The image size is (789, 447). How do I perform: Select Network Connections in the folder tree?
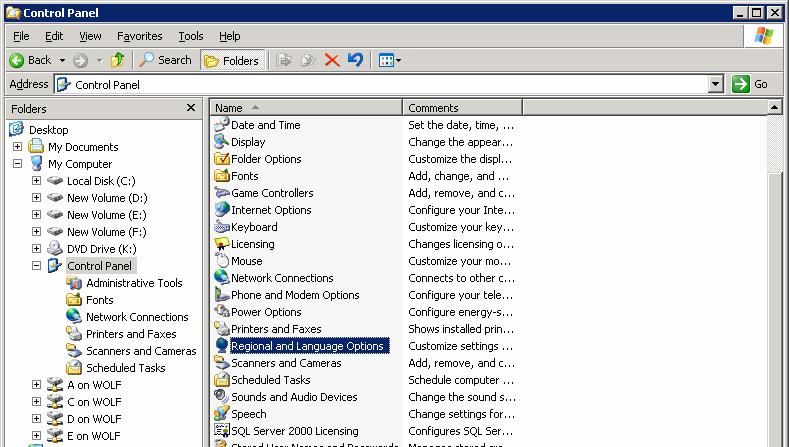coord(137,317)
